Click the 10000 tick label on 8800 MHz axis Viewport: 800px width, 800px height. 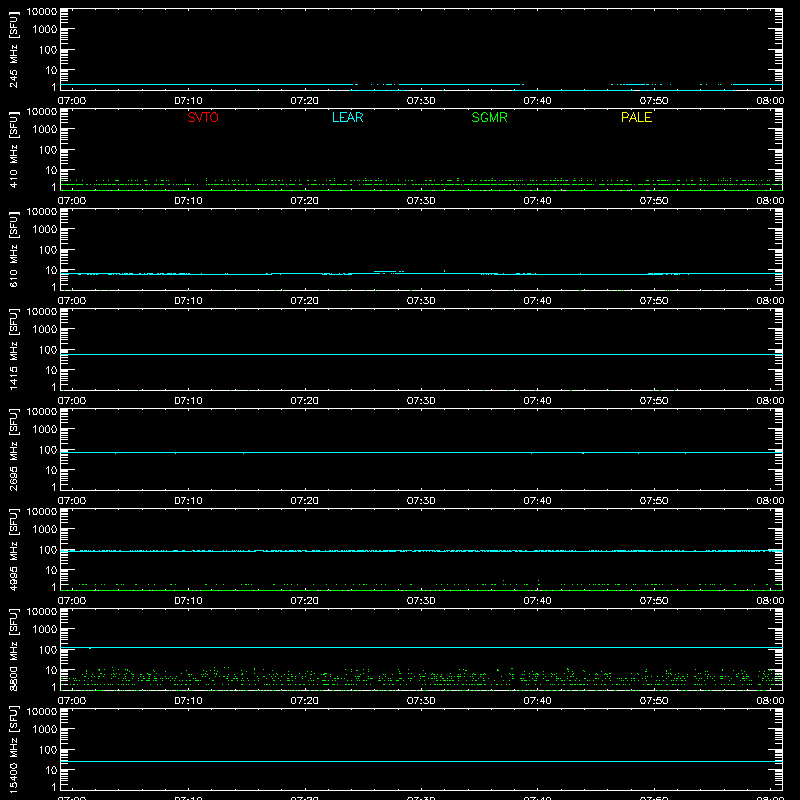tap(42, 612)
